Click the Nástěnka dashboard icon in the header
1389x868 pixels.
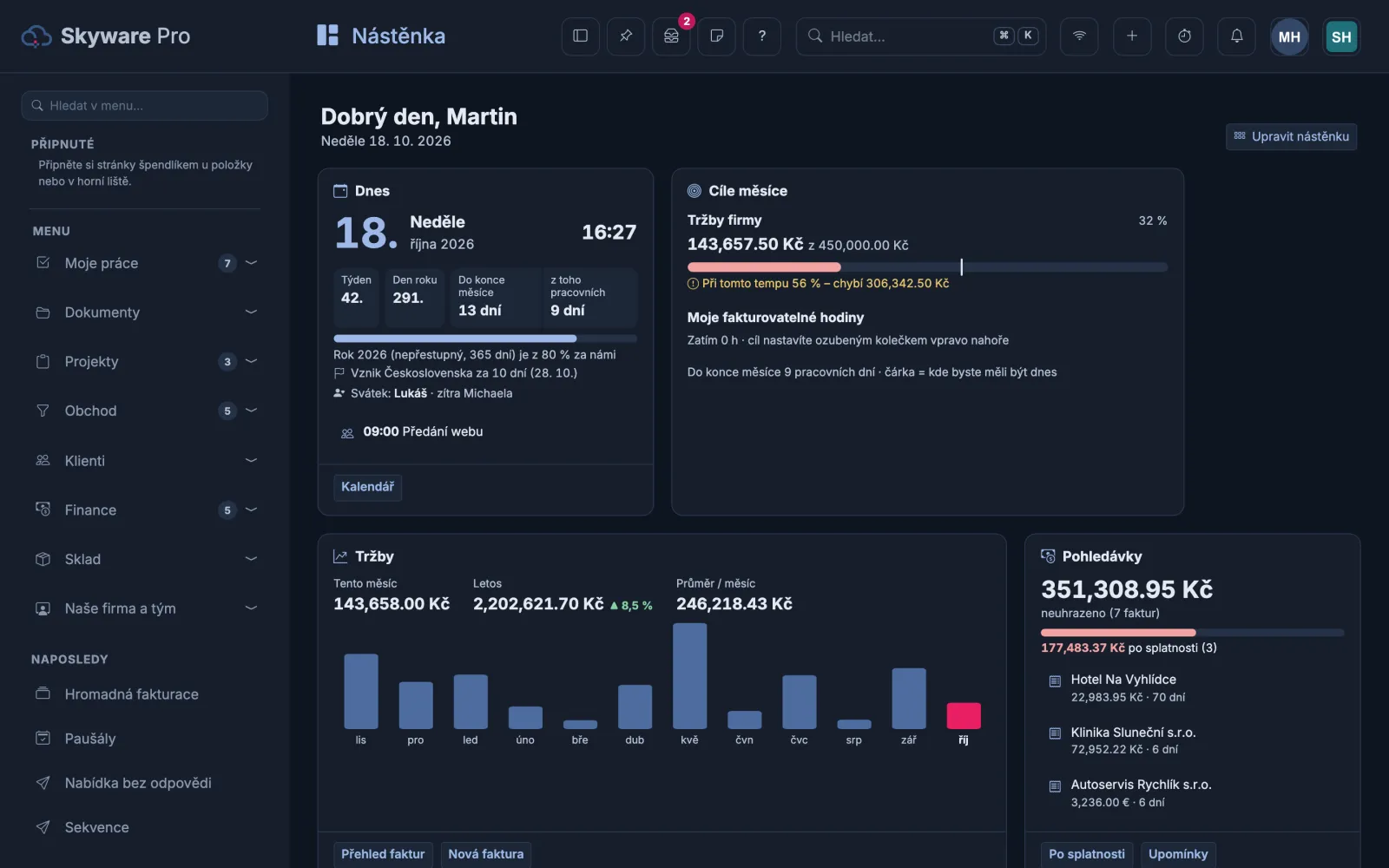point(327,36)
